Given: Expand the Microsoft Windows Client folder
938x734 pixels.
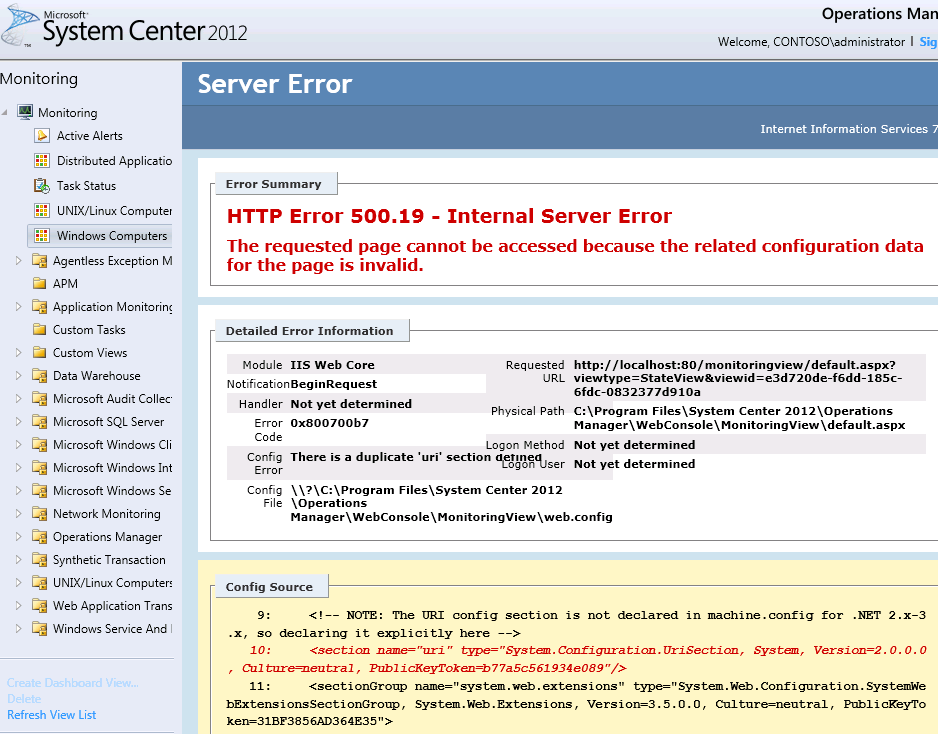Looking at the screenshot, I should (x=19, y=444).
